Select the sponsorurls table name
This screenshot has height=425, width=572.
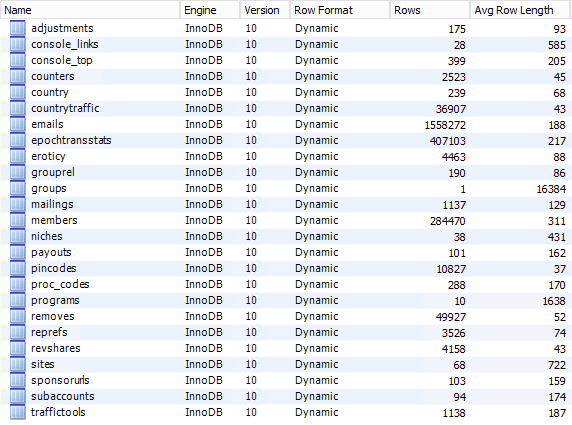coord(60,380)
